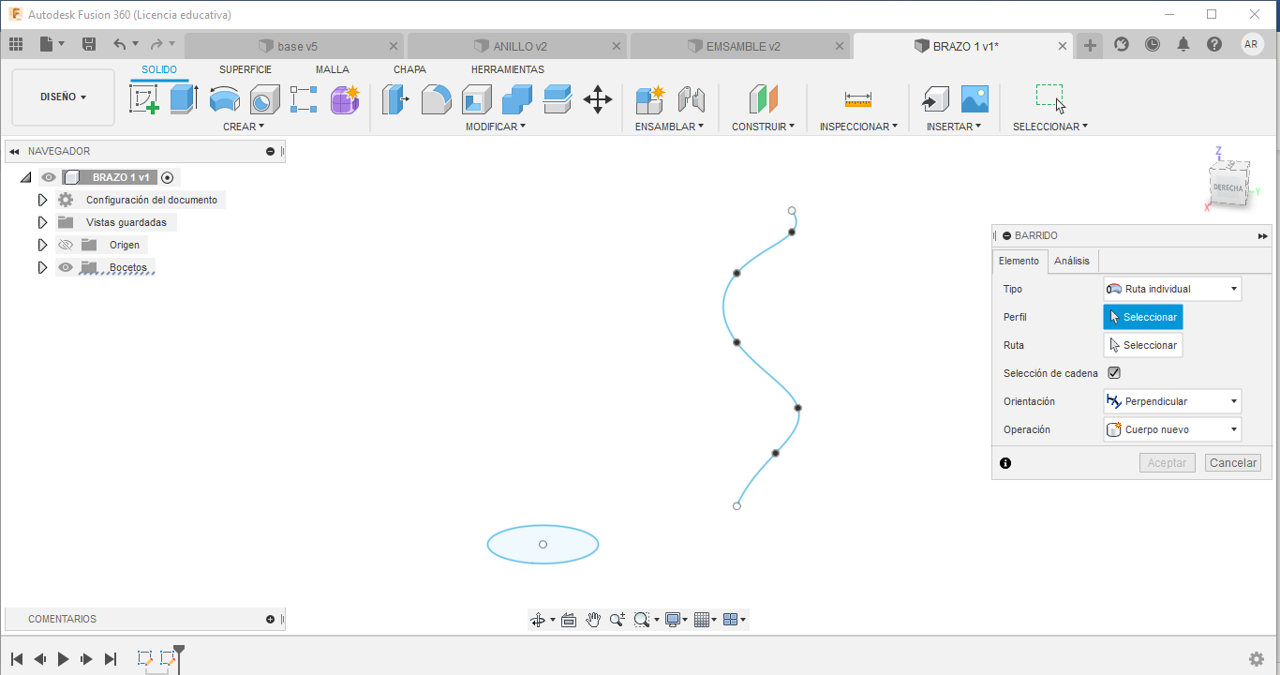Save the document with the floppy icon
1280x675 pixels.
point(89,44)
